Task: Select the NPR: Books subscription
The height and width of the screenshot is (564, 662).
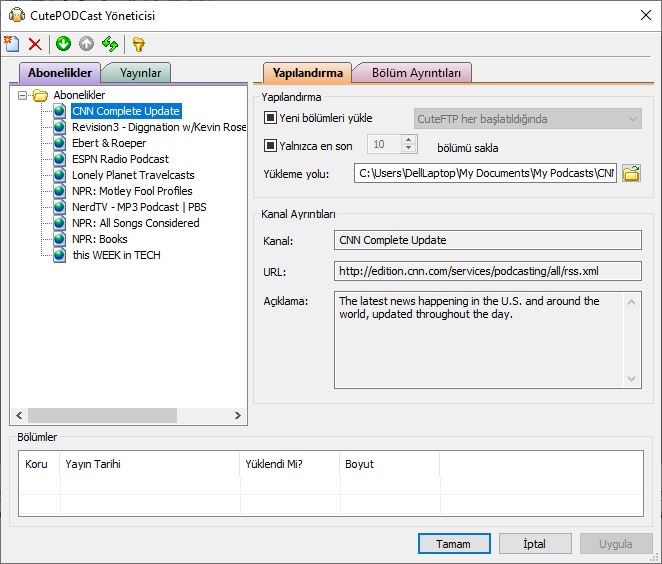Action: click(100, 239)
